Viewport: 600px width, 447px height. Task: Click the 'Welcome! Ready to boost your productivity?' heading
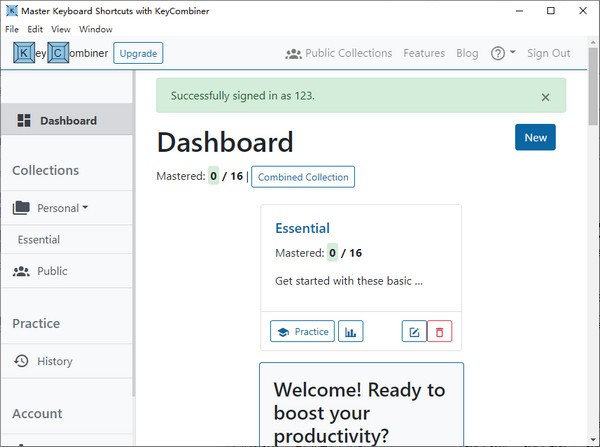[359, 413]
